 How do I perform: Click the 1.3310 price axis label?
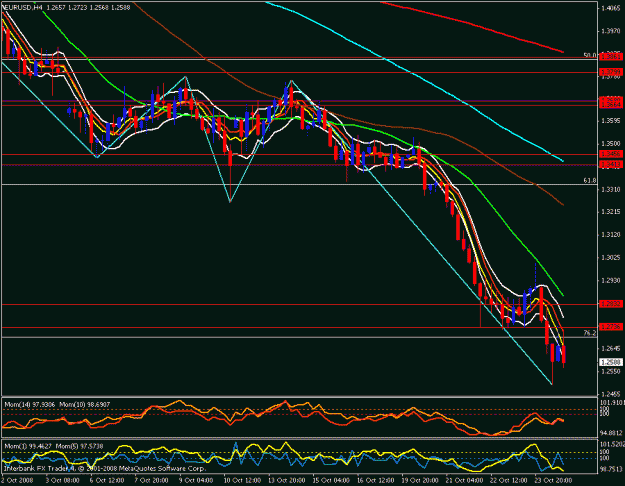(611, 189)
